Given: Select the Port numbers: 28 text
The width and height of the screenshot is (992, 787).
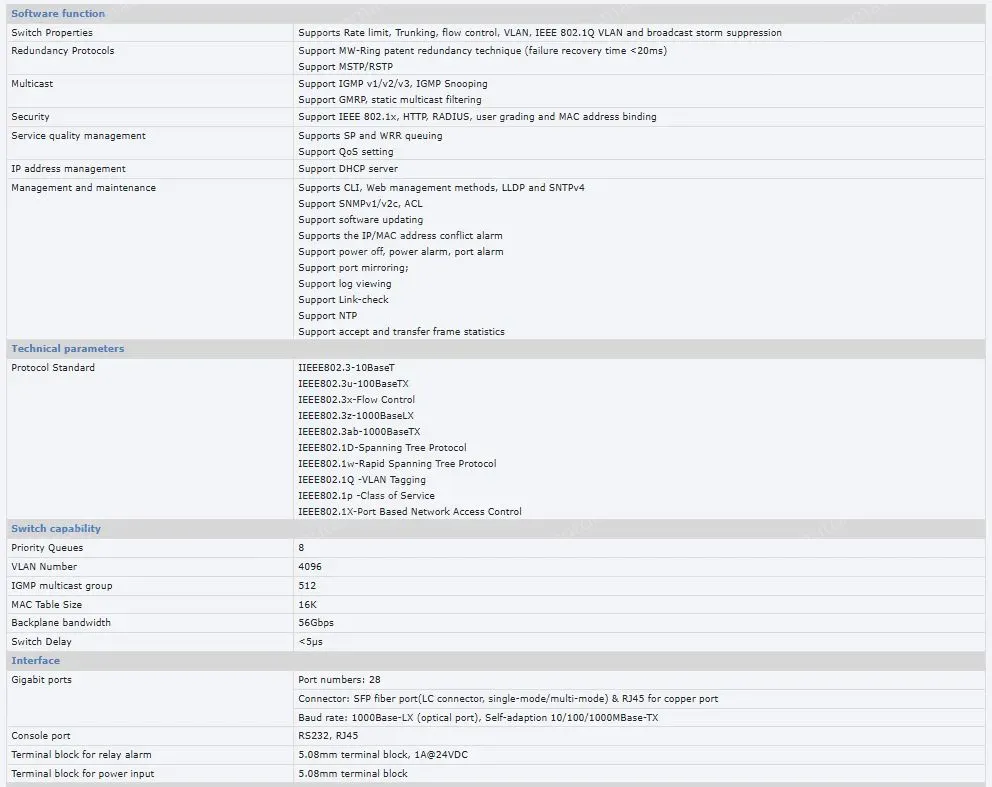Looking at the screenshot, I should [x=339, y=680].
